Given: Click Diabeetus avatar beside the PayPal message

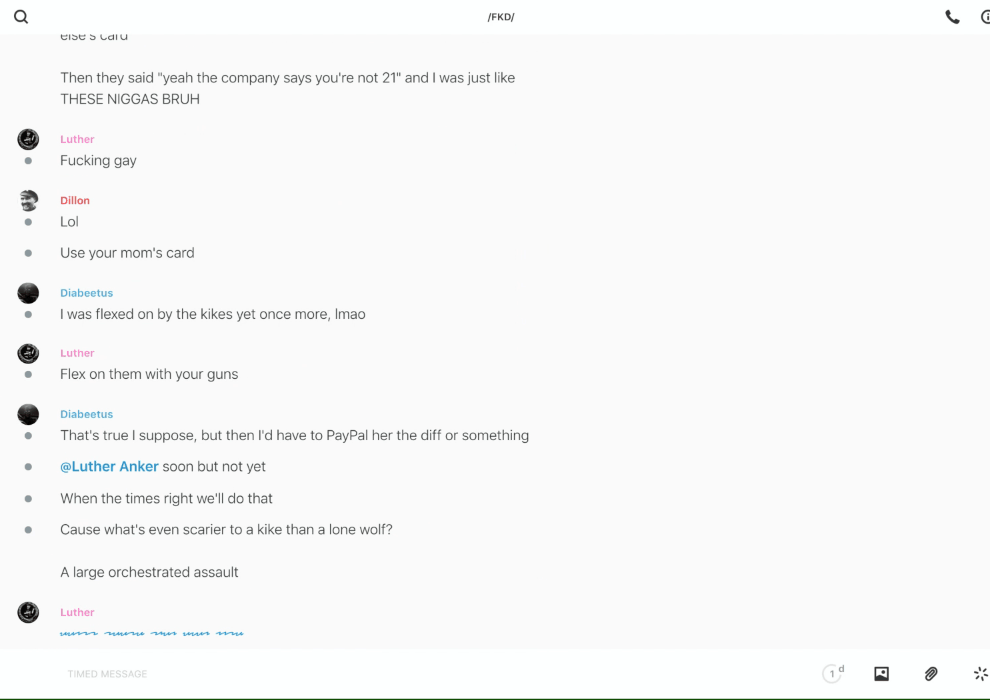Looking at the screenshot, I should pos(28,414).
